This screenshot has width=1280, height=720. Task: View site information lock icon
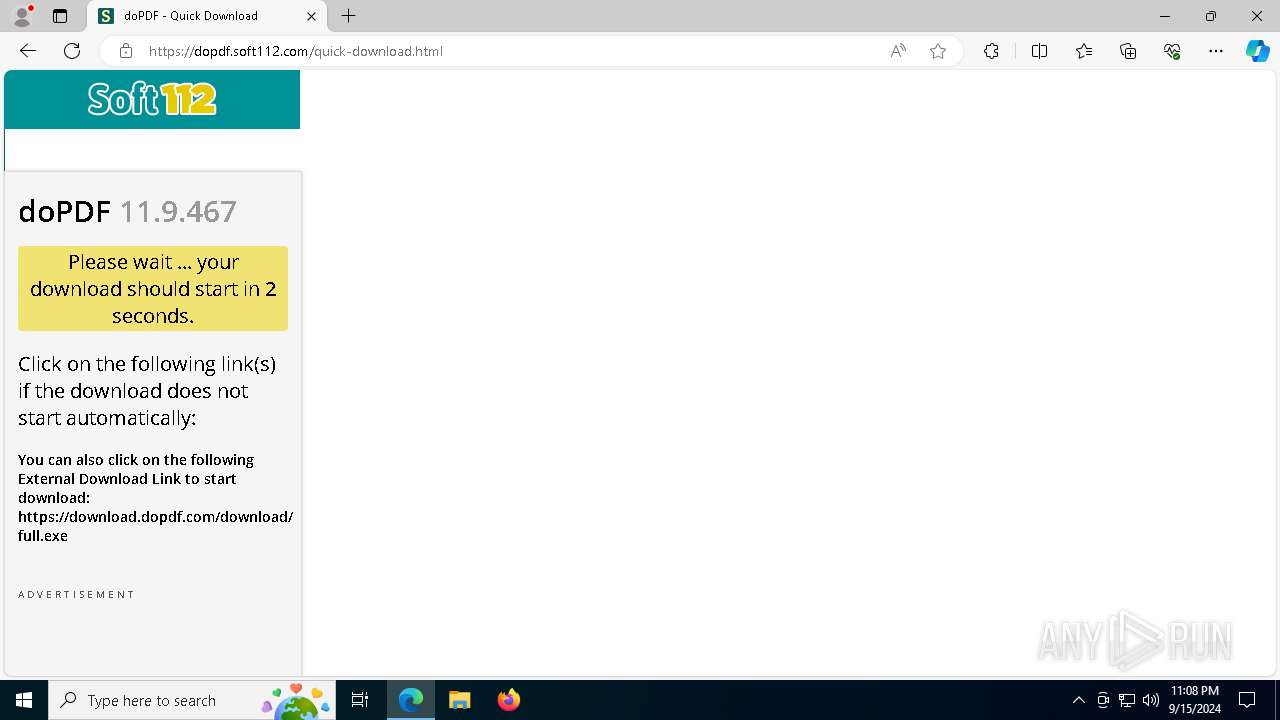[x=126, y=51]
